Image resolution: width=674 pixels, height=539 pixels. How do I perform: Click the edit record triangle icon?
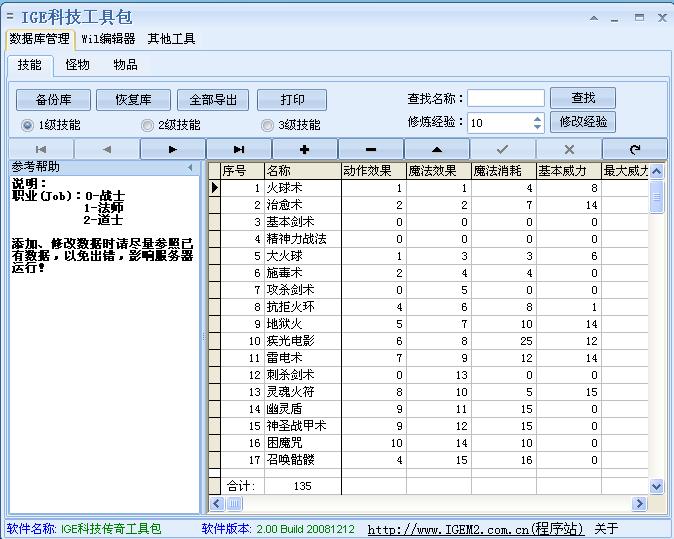coord(436,149)
